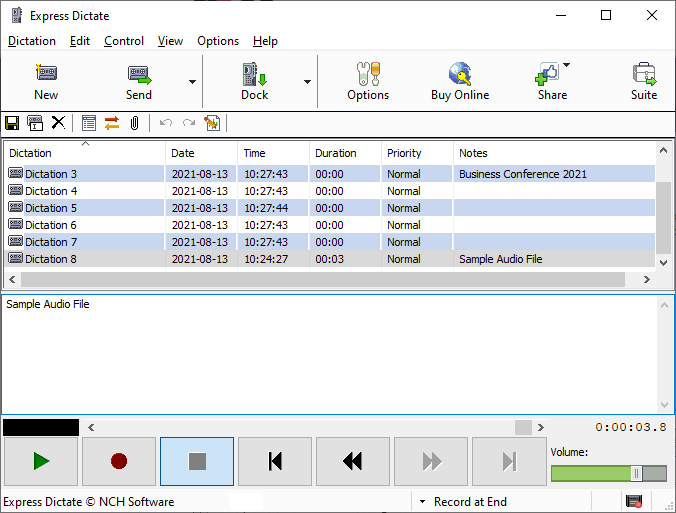Click the status bar recorder icon
This screenshot has height=513, width=676.
point(634,501)
